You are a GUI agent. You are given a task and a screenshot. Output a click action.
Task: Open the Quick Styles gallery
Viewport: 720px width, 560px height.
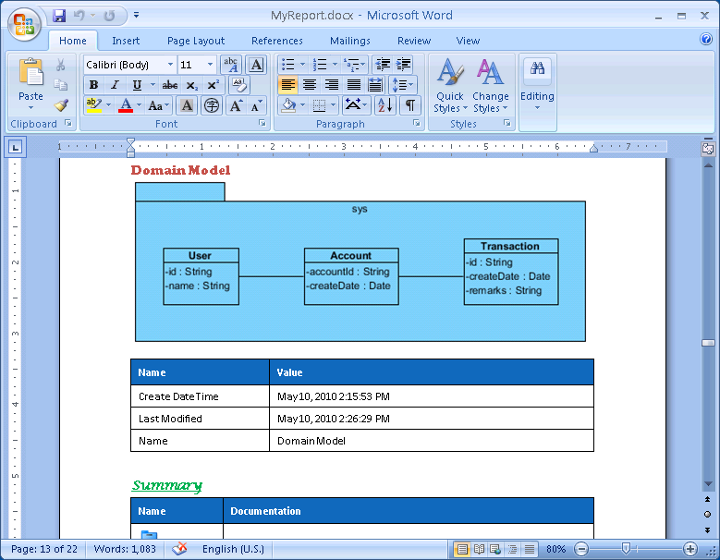click(x=450, y=86)
